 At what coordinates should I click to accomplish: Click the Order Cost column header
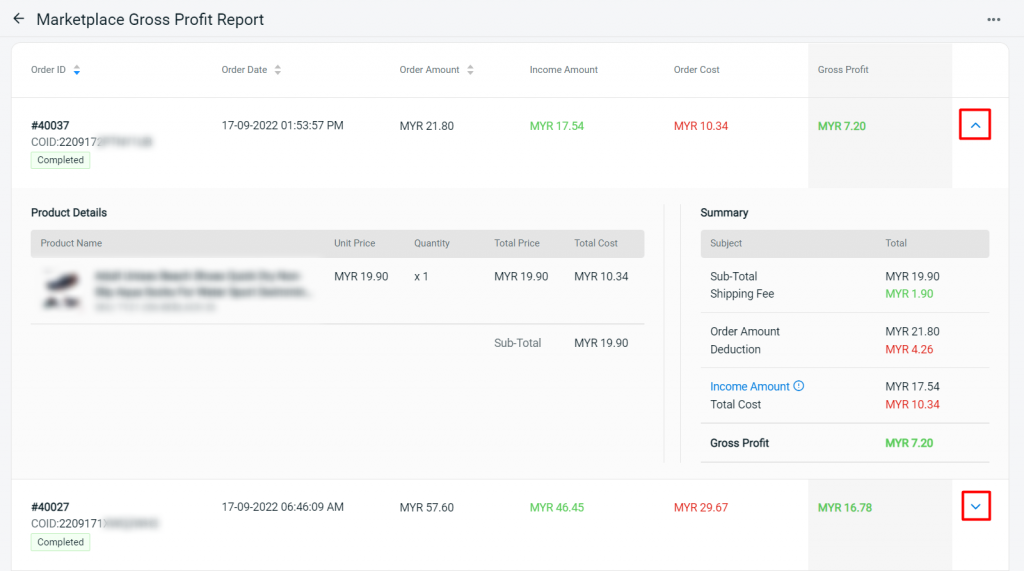tap(696, 70)
